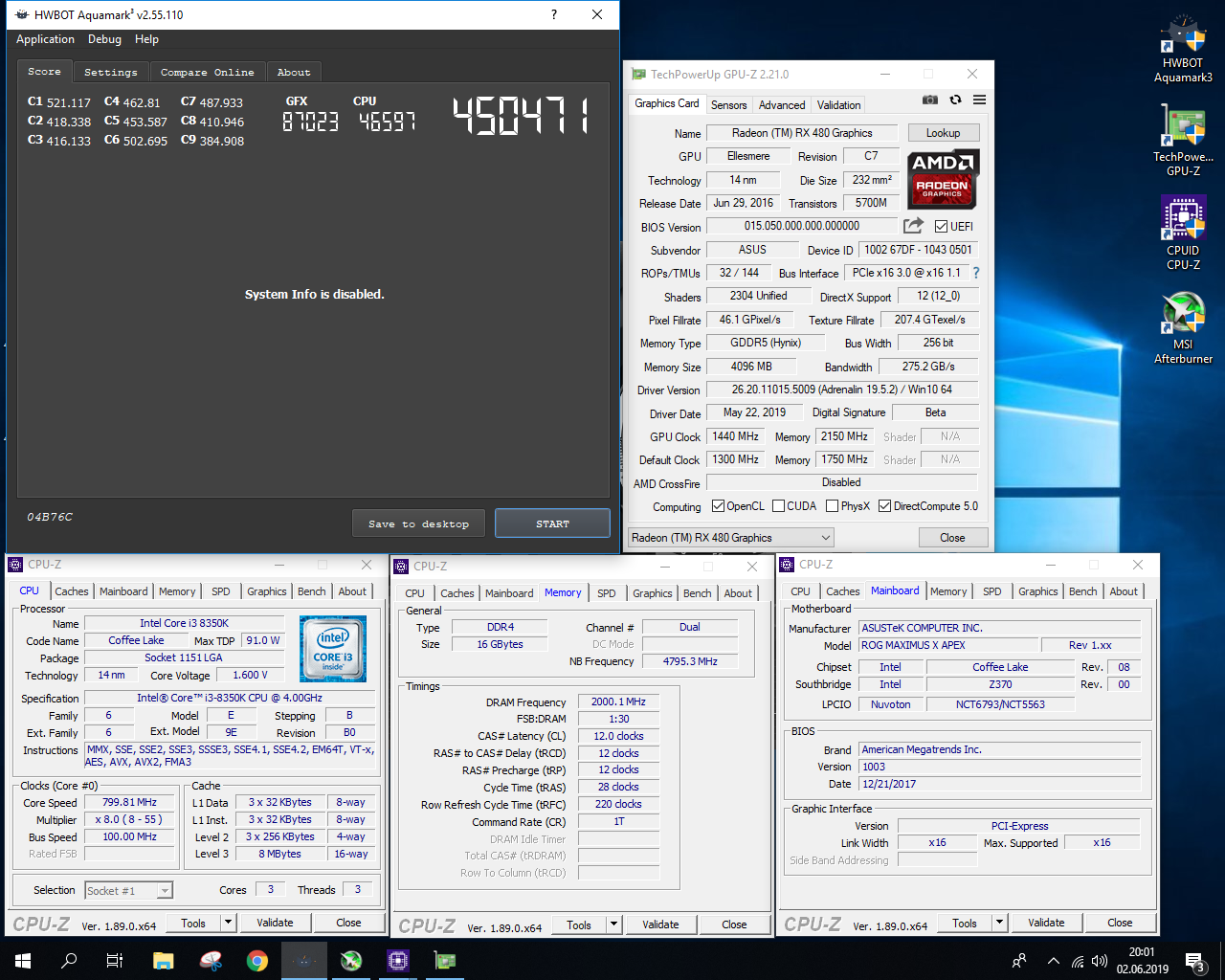This screenshot has height=980, width=1225.
Task: Click the Aquamark total score display
Action: click(x=520, y=115)
